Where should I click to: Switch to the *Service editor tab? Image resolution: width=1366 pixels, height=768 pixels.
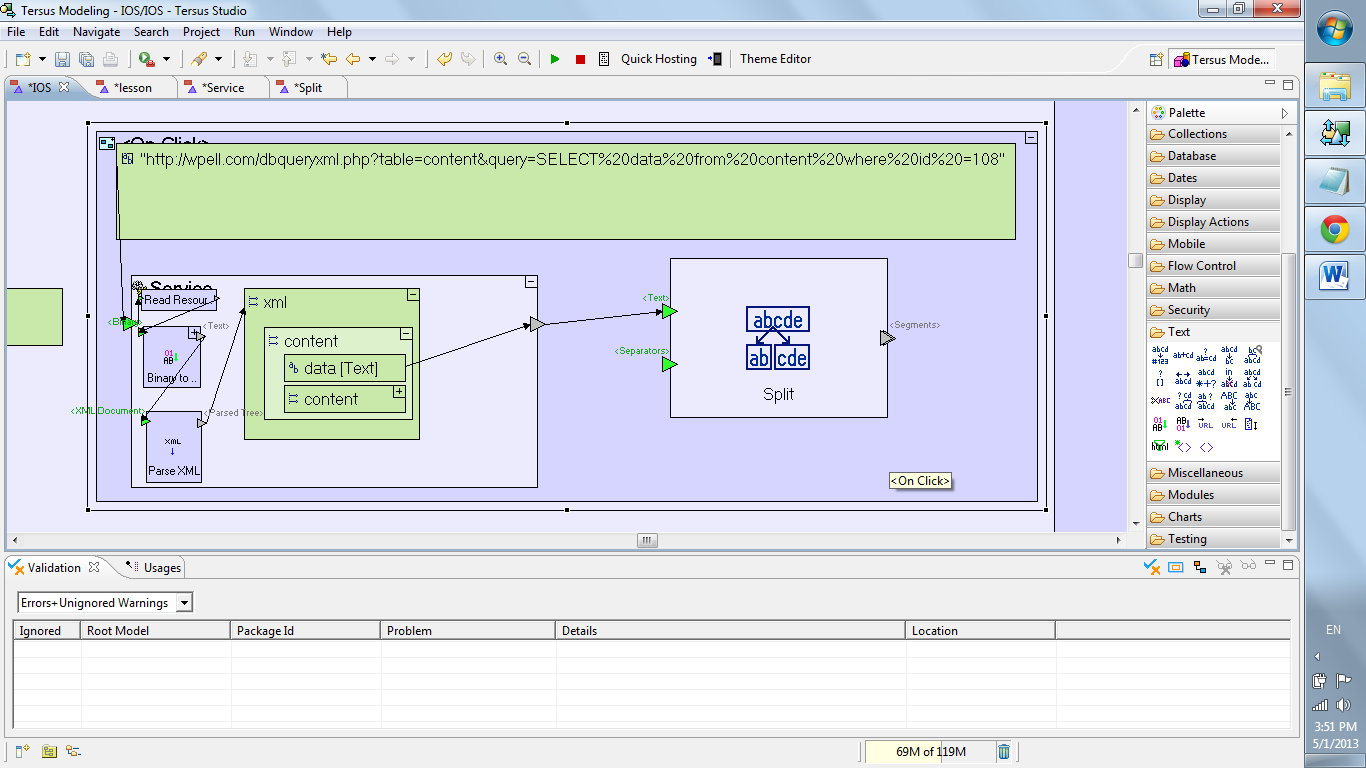click(223, 88)
